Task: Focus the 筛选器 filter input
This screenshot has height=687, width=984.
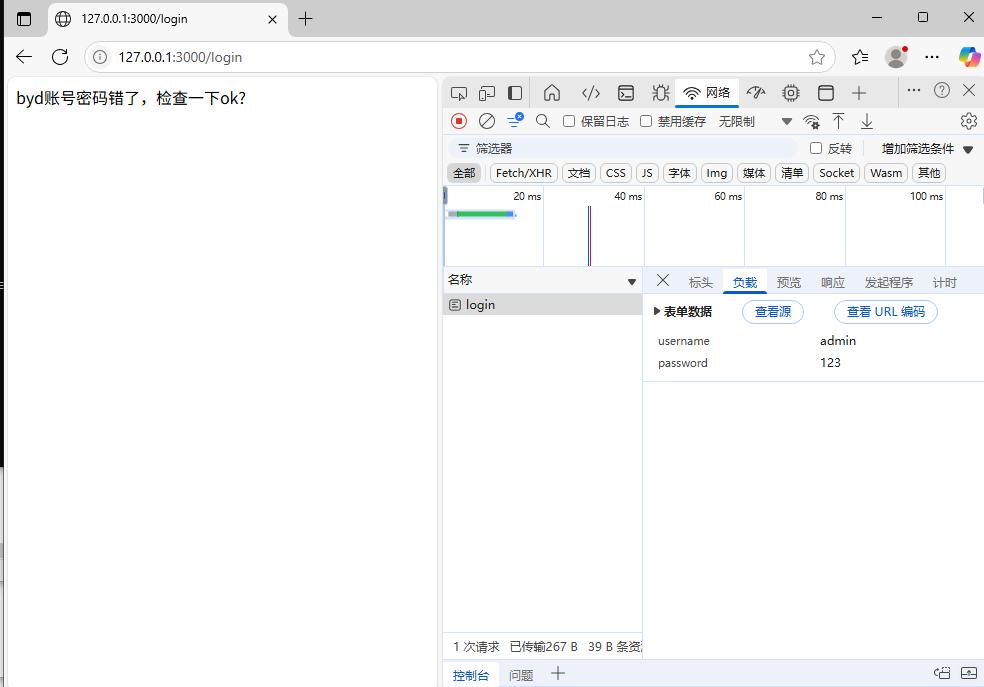Action: (x=623, y=149)
